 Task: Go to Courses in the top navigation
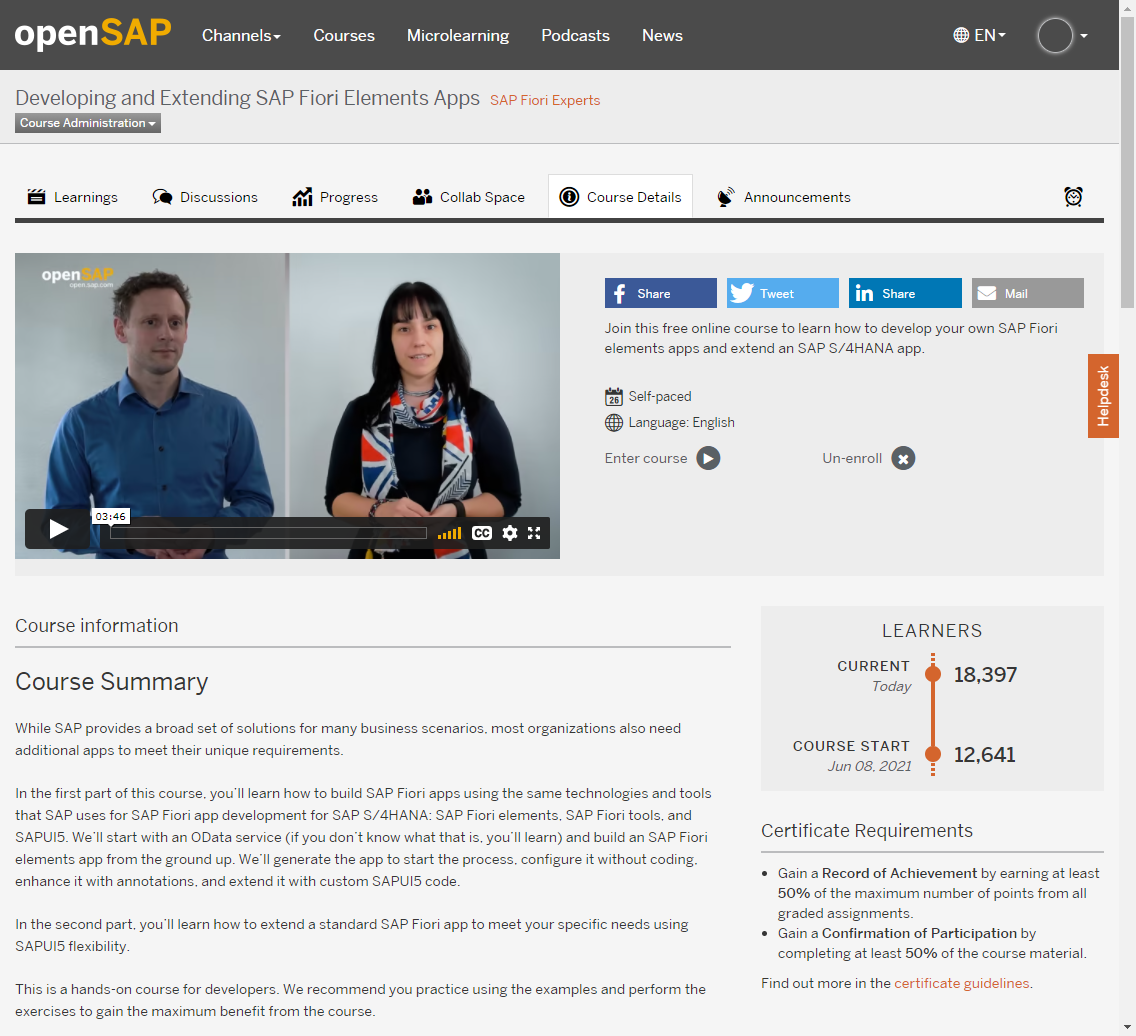[344, 35]
